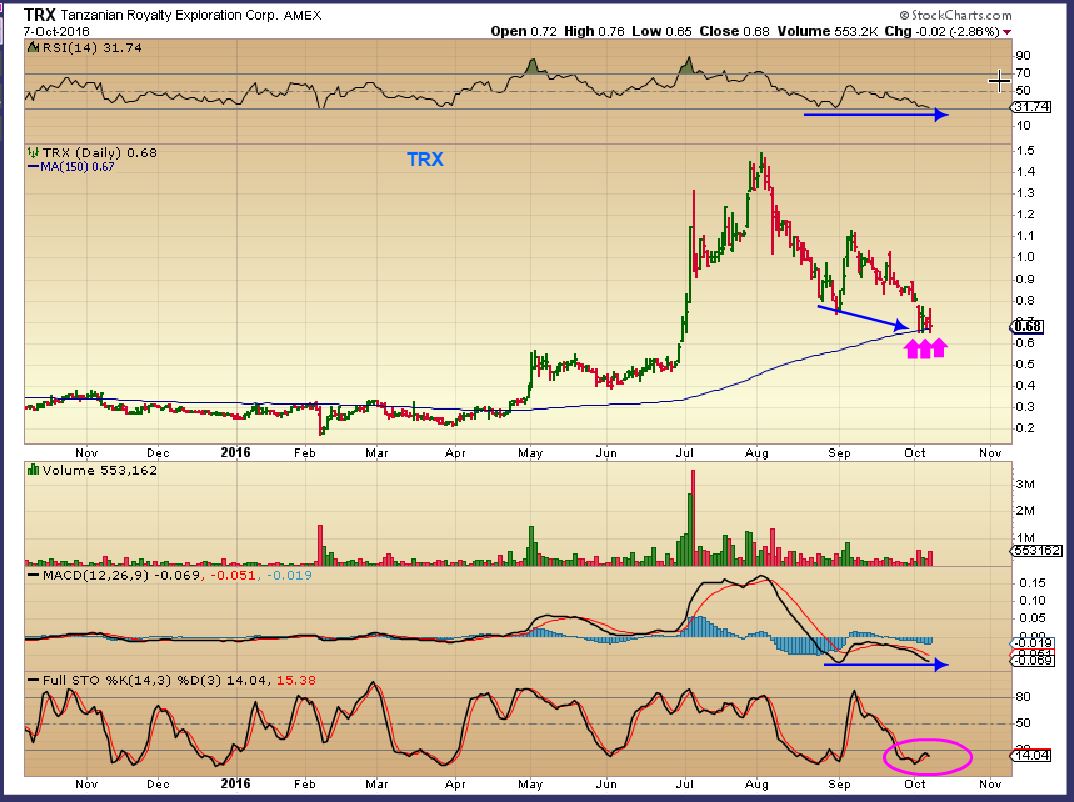Click the 70 level on the RSI axis
This screenshot has width=1074, height=802.
(x=1023, y=73)
